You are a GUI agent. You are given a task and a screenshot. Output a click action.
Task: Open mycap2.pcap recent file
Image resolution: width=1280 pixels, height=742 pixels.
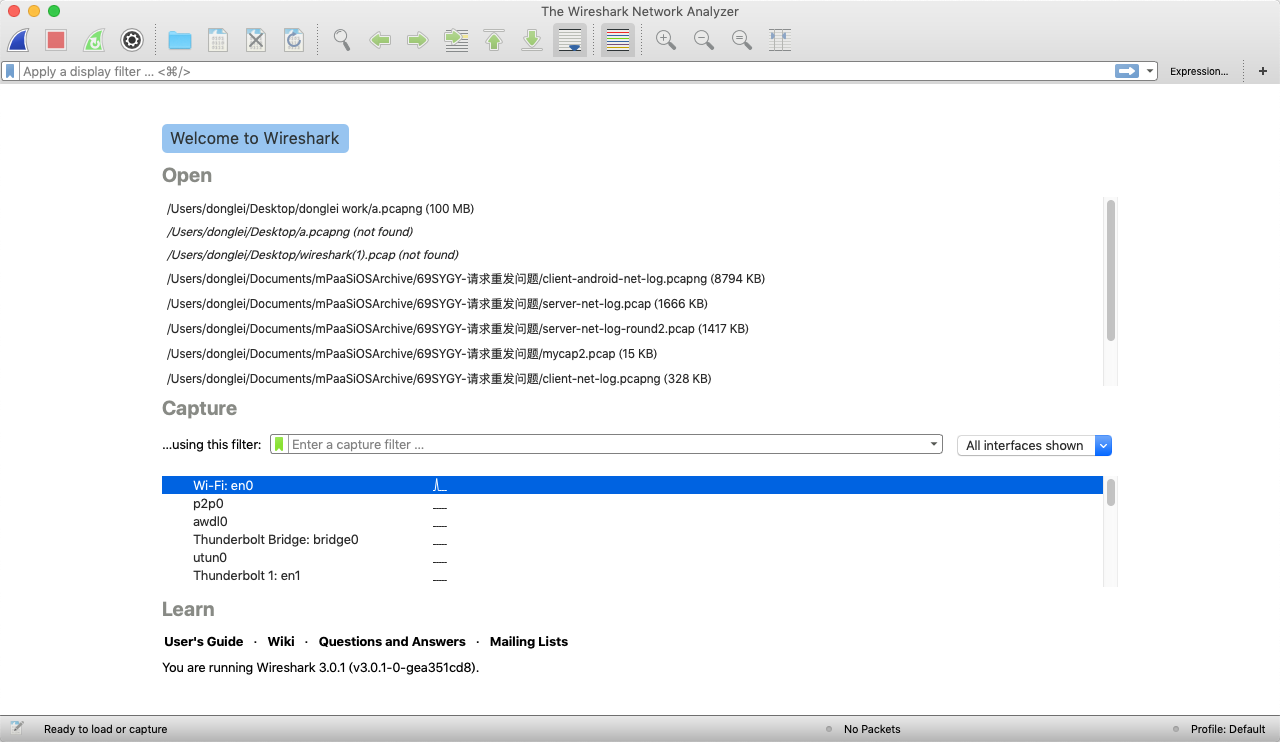pyautogui.click(x=412, y=354)
